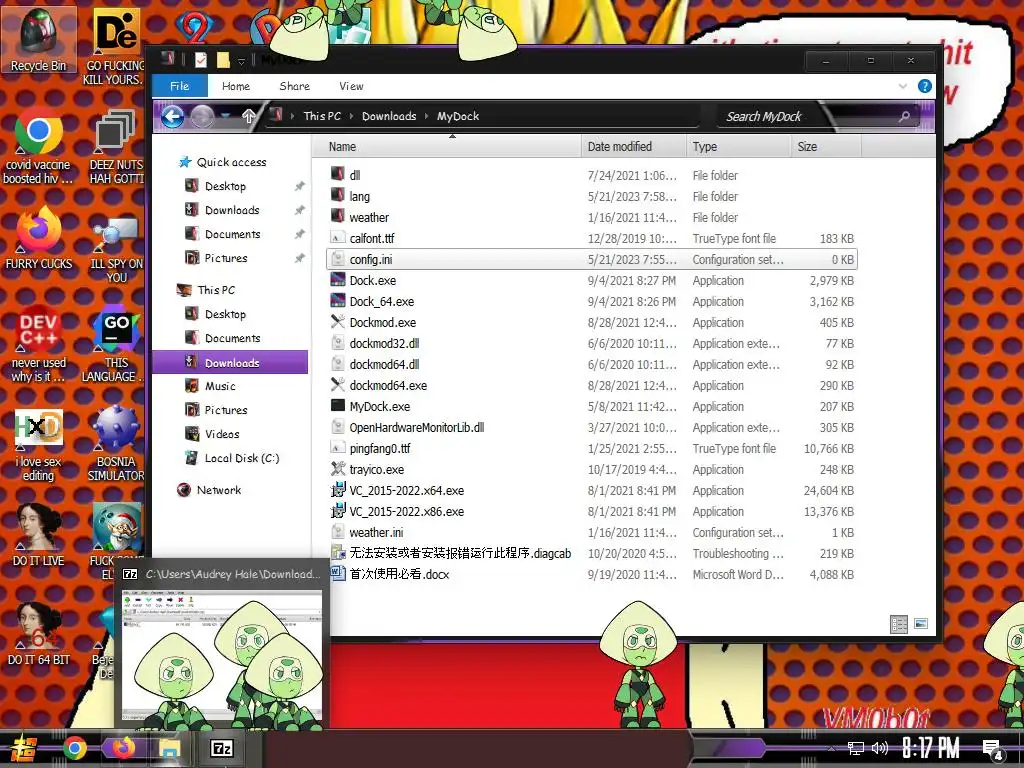Open the recent locations dropdown arrow

[225, 116]
